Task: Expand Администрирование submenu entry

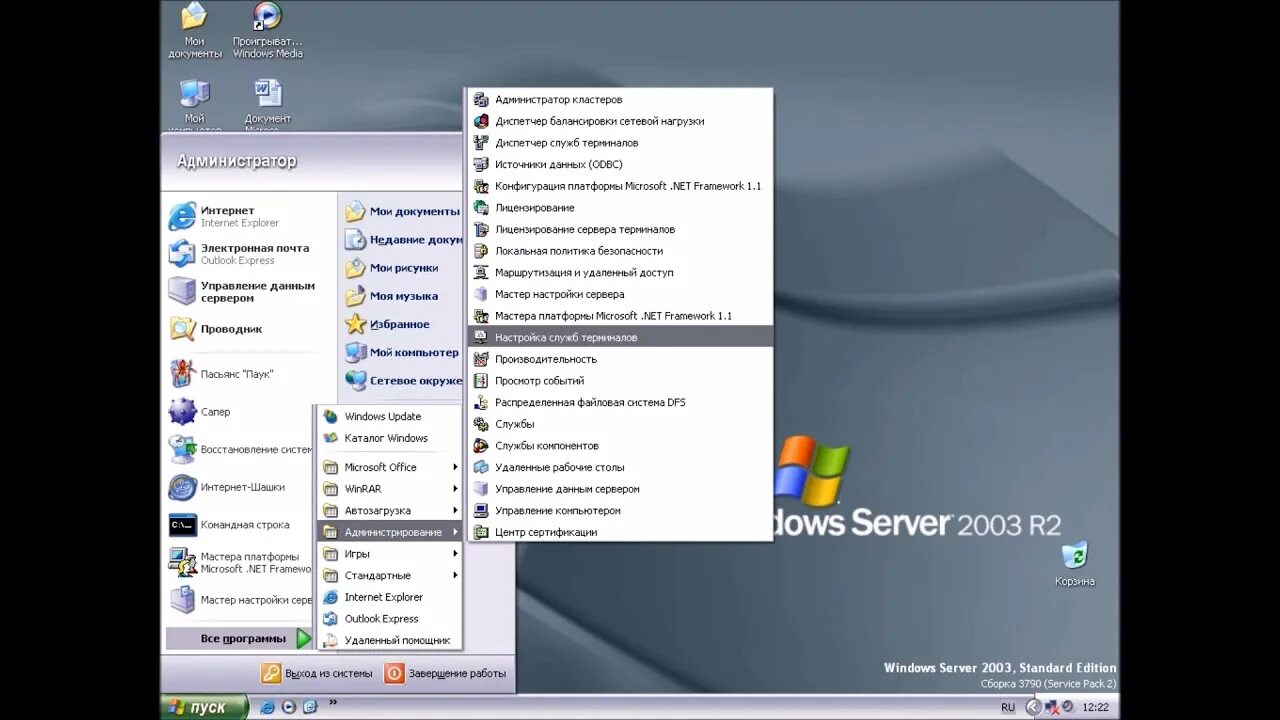Action: coord(389,532)
